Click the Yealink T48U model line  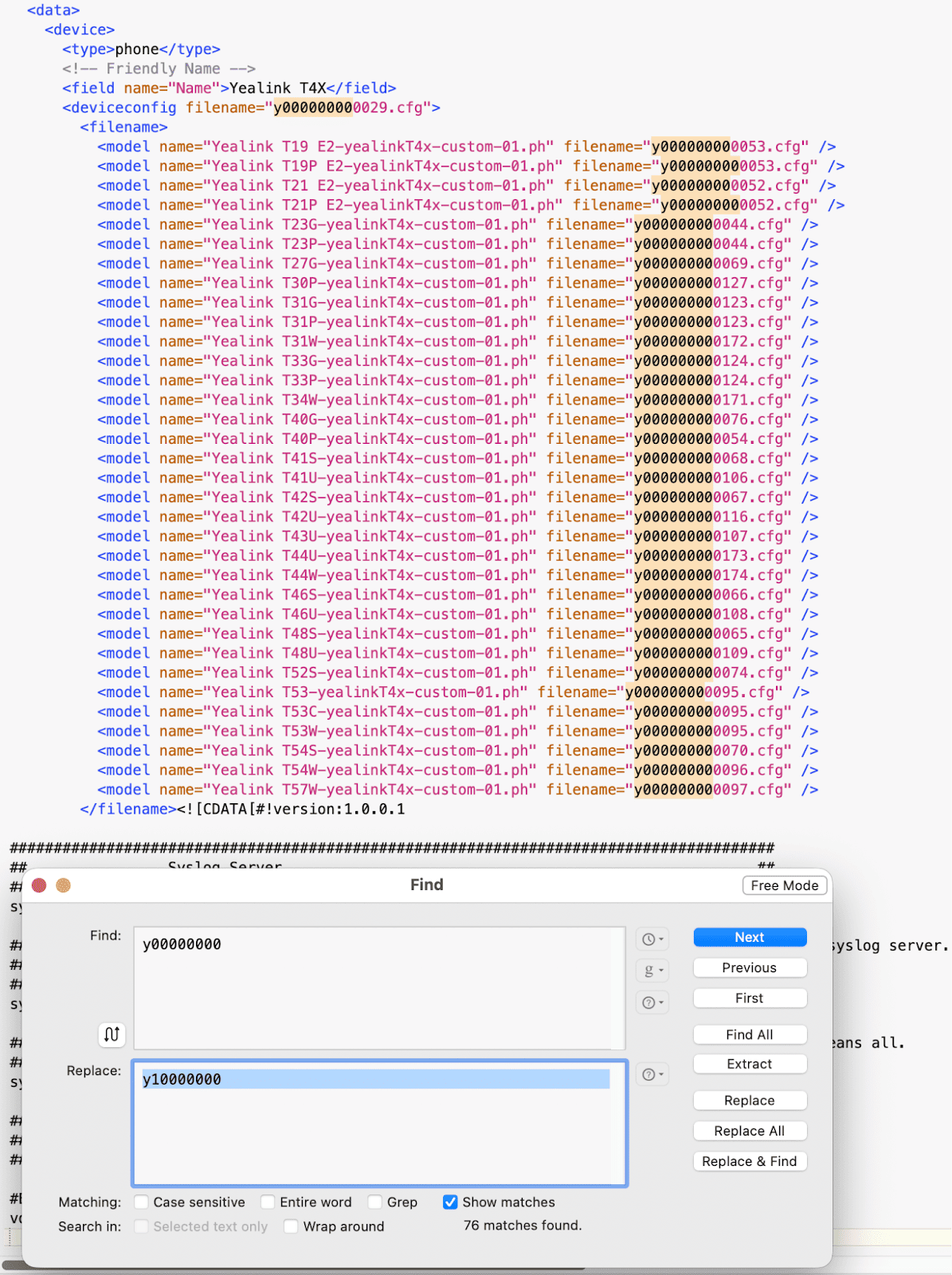[x=458, y=653]
